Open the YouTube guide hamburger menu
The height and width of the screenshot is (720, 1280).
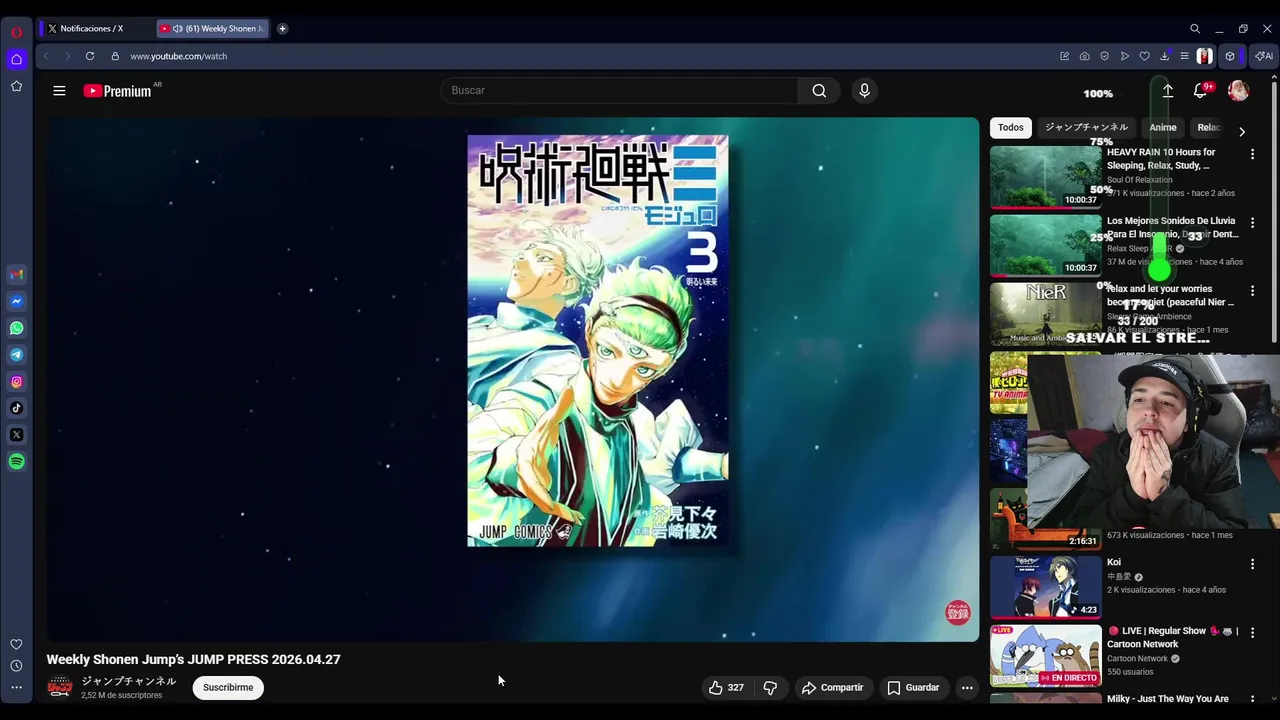[59, 91]
